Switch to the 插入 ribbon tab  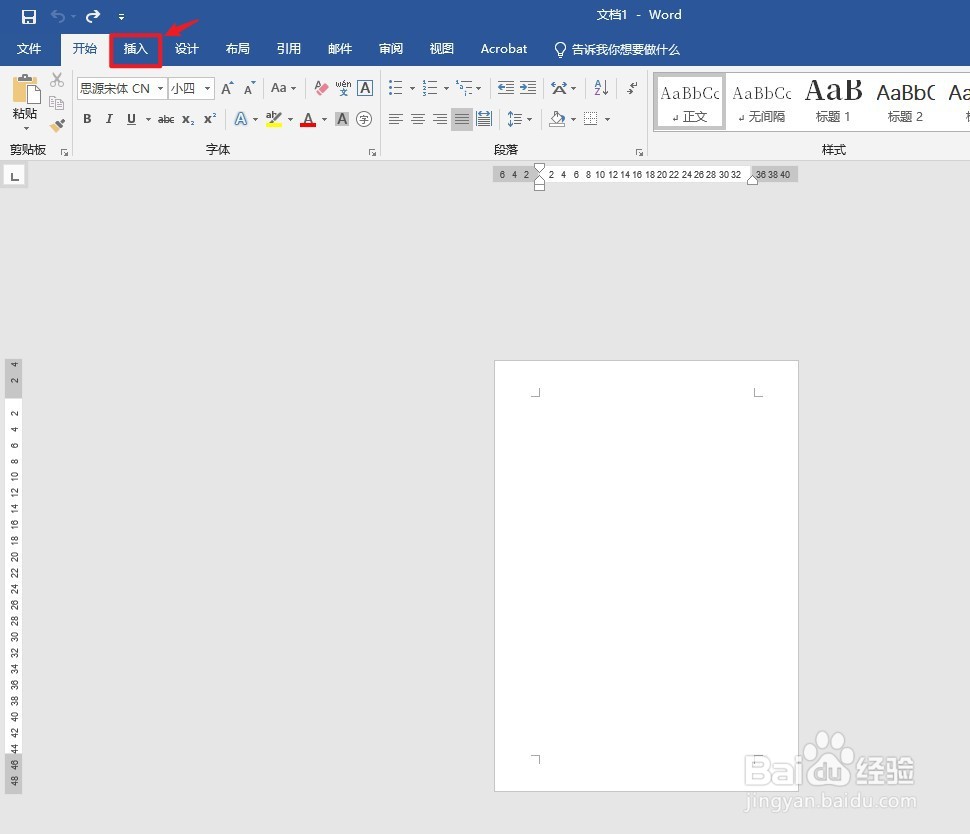click(x=135, y=49)
